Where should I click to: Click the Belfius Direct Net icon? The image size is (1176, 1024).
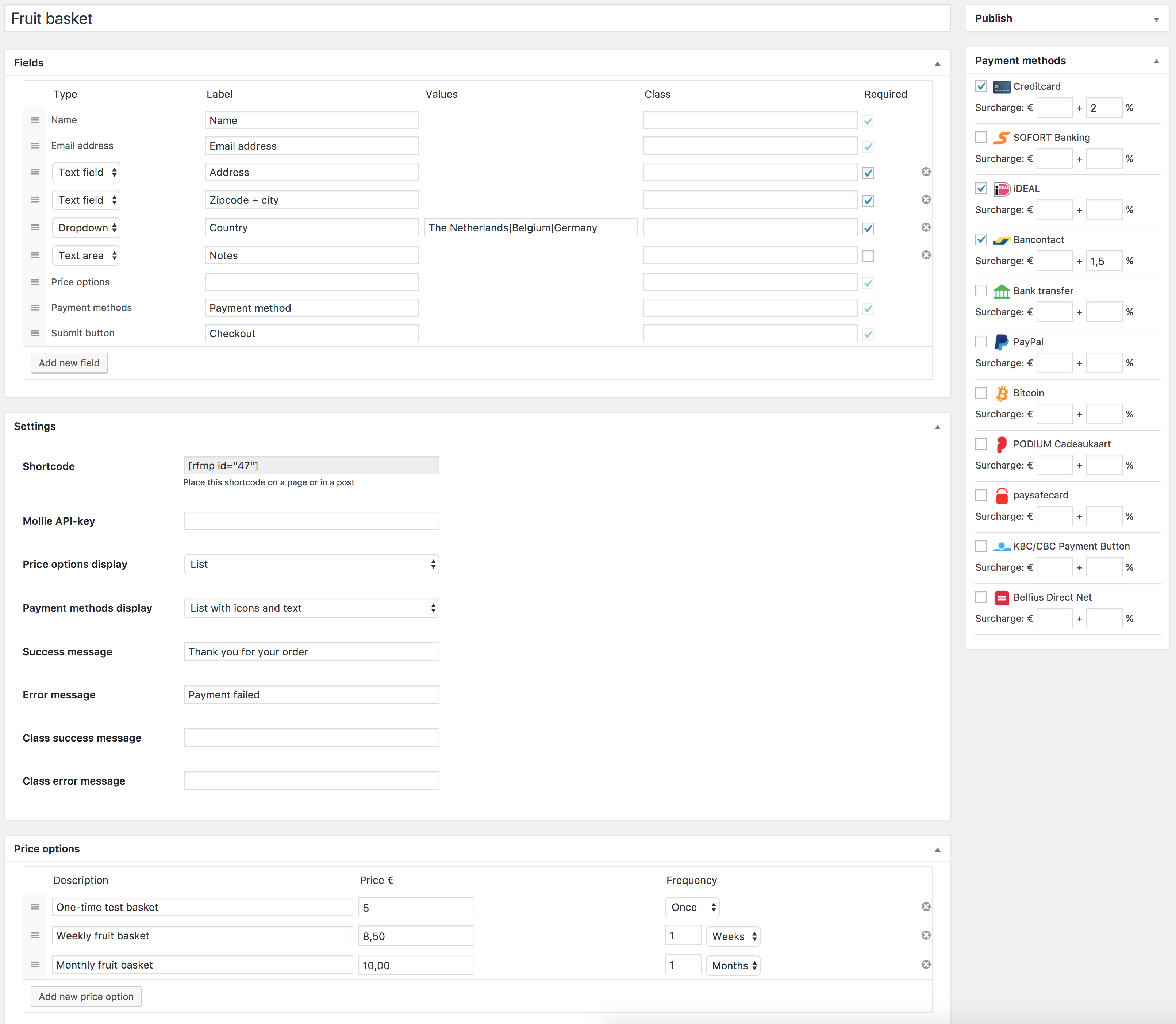(1002, 598)
